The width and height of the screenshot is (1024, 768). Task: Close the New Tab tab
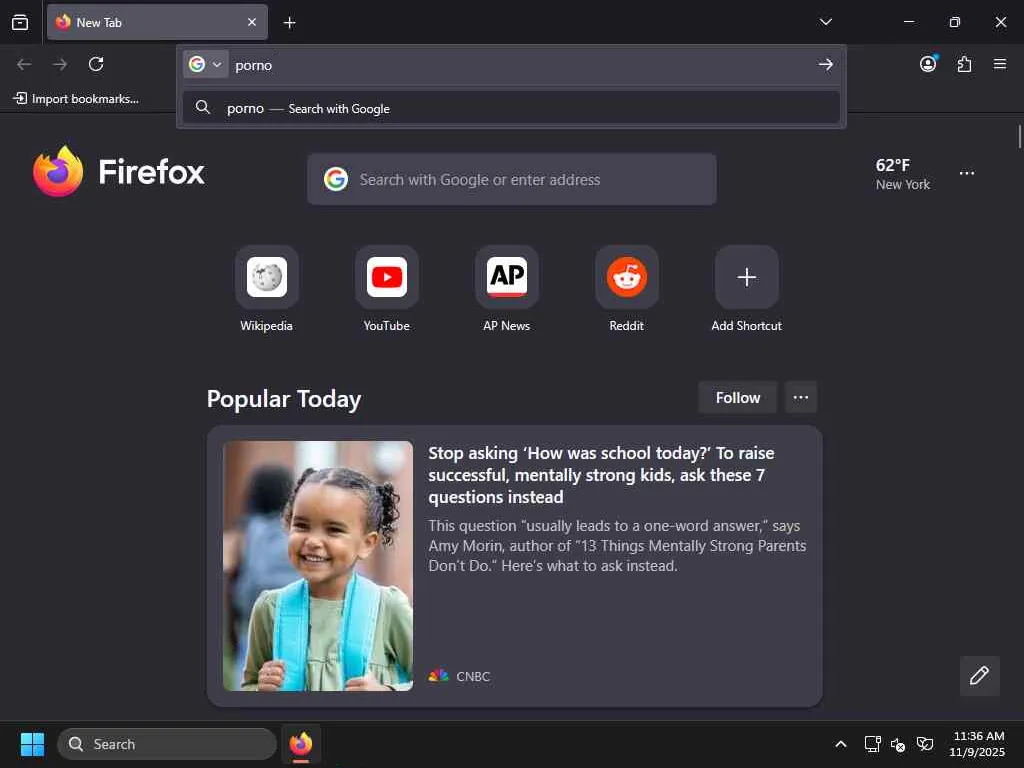coord(251,22)
